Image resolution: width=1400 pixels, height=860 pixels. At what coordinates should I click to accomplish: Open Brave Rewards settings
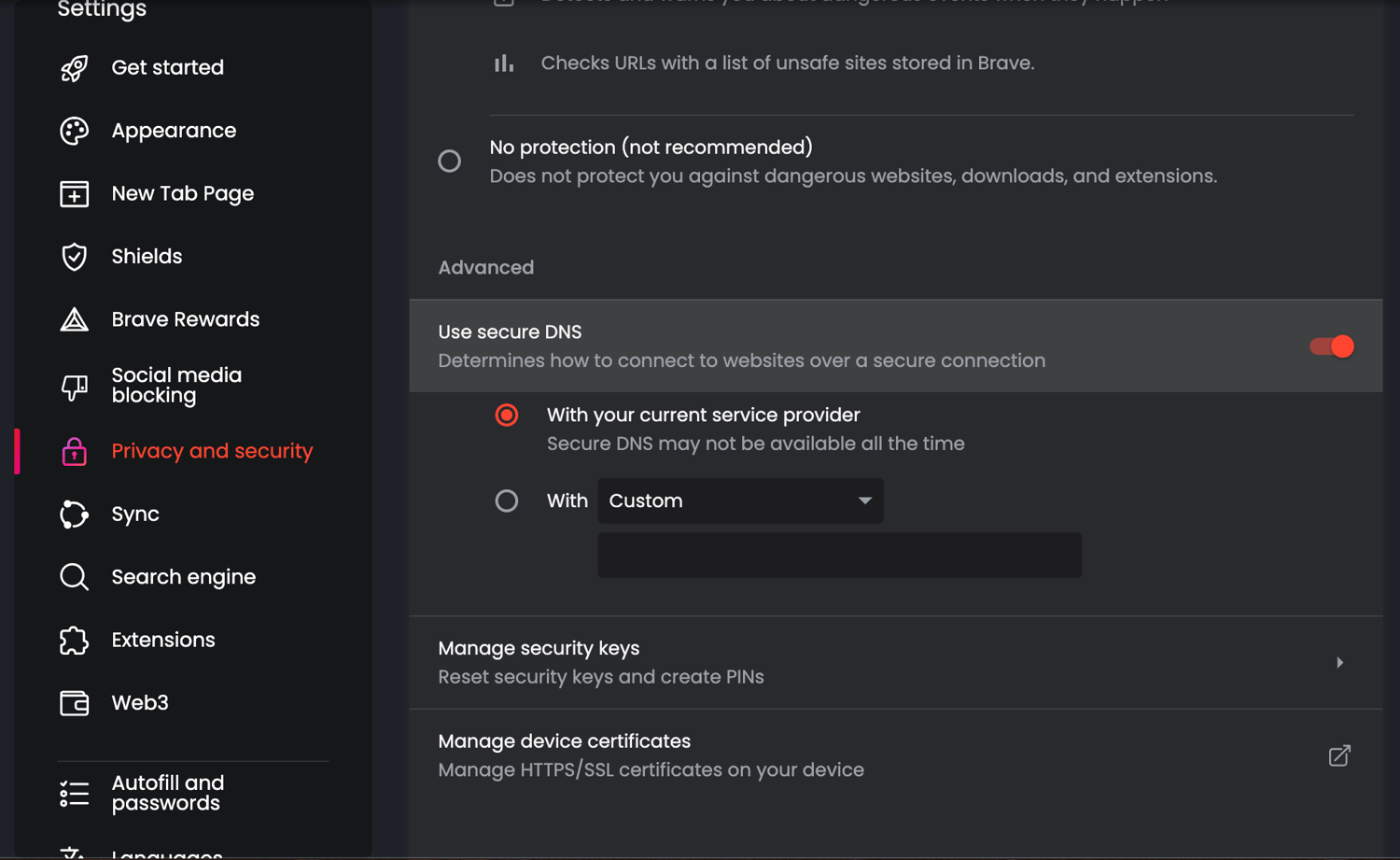click(x=186, y=319)
